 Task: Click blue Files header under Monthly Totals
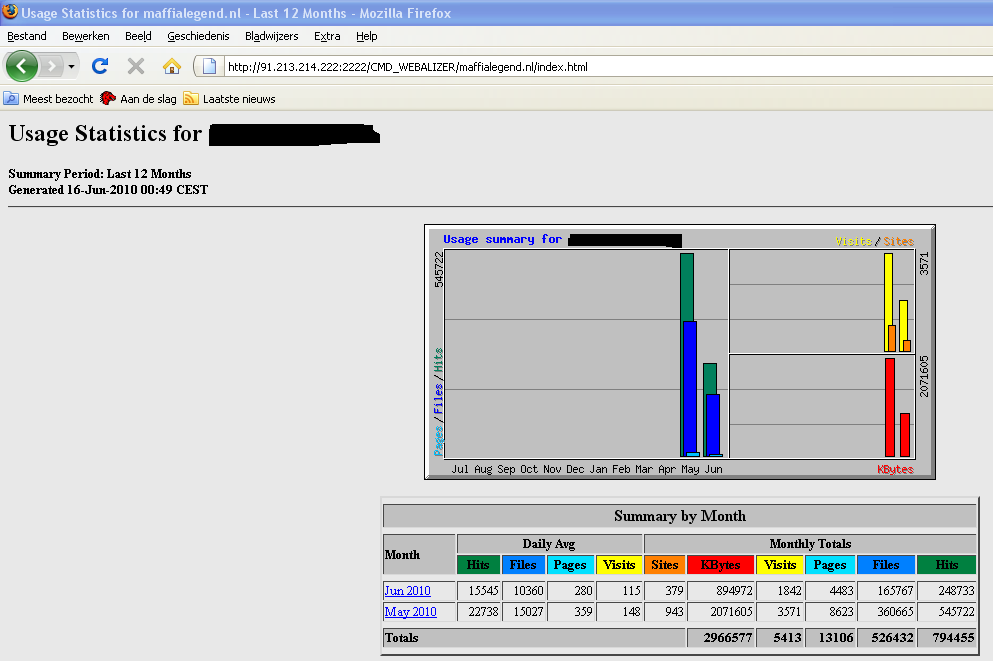pos(886,565)
